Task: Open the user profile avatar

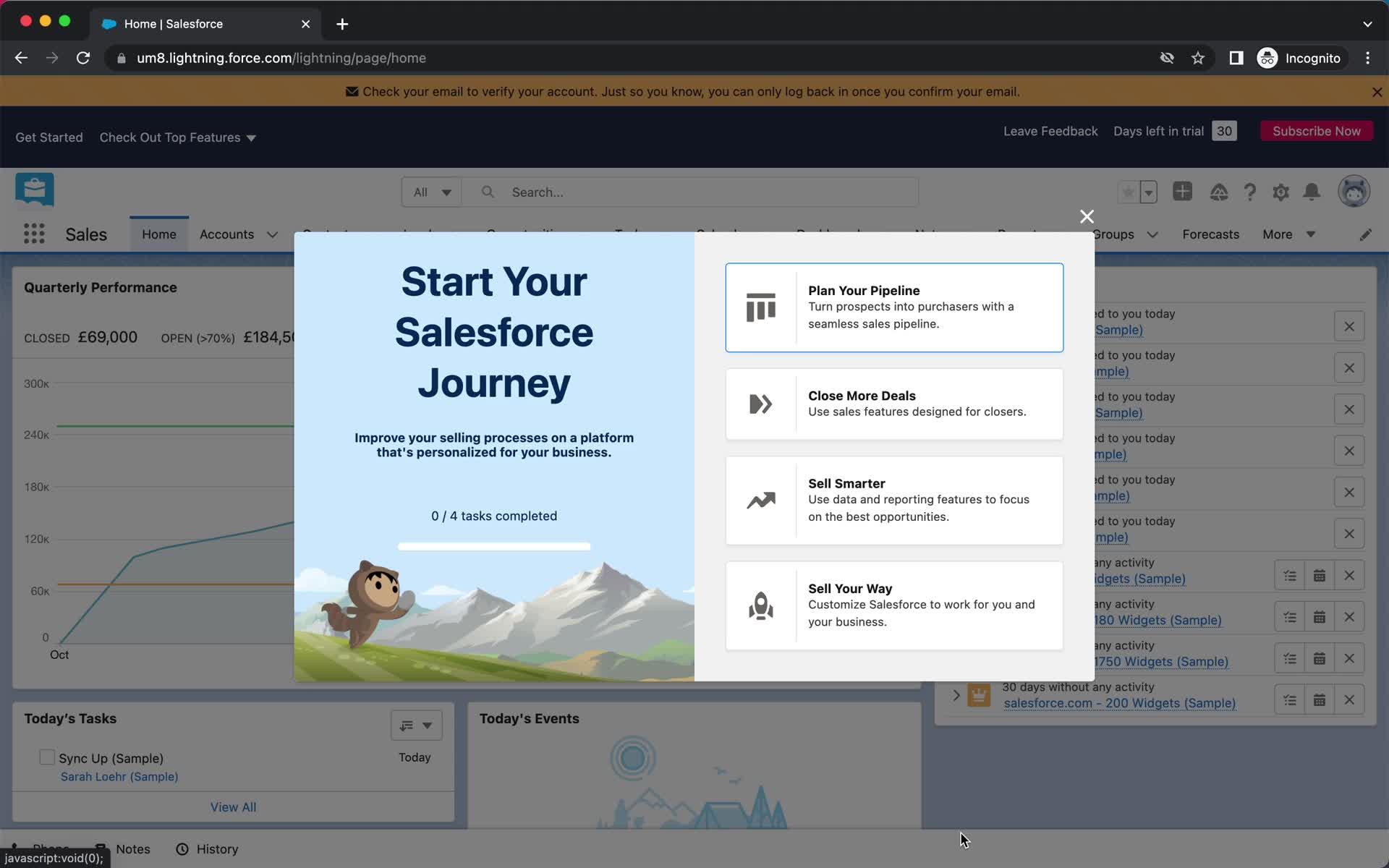Action: 1354,192
